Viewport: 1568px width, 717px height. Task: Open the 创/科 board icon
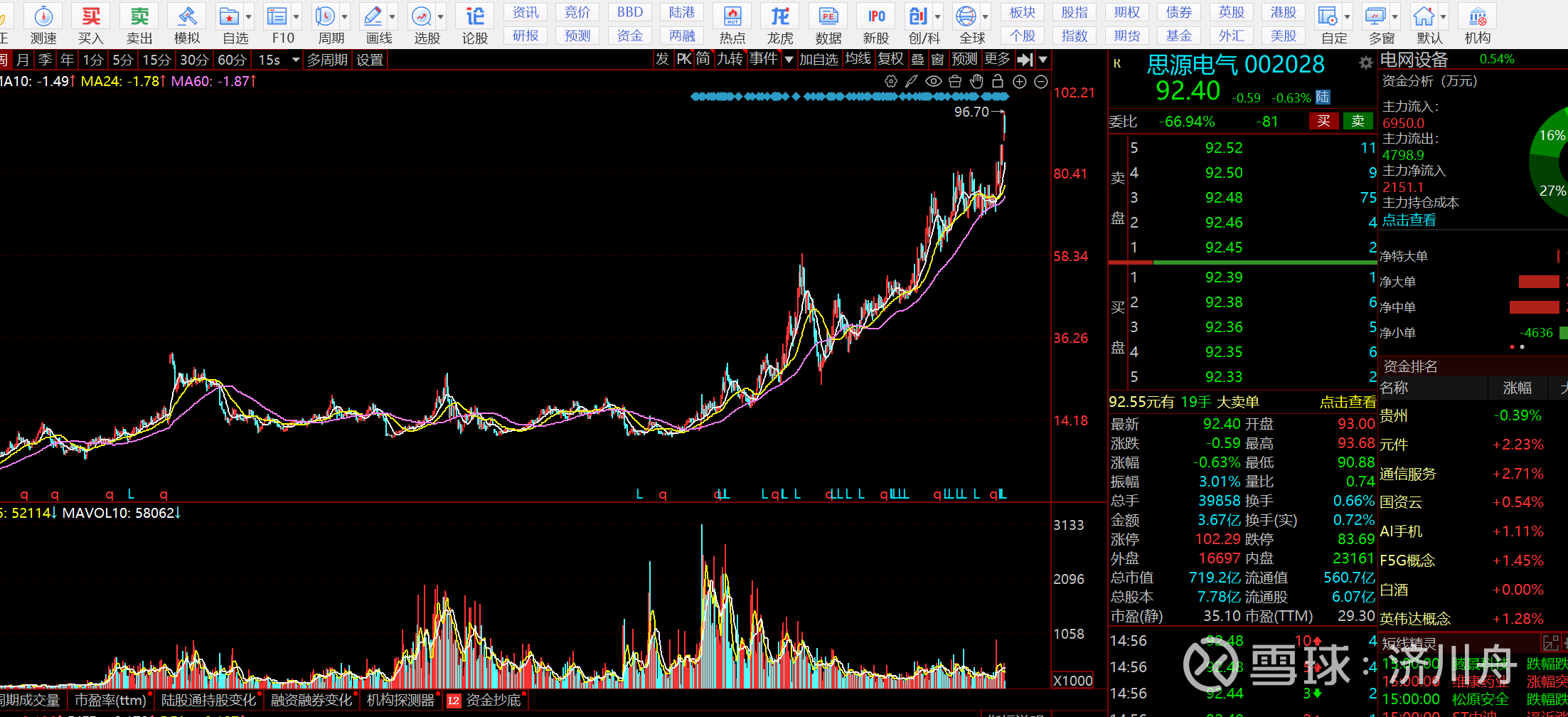point(918,16)
